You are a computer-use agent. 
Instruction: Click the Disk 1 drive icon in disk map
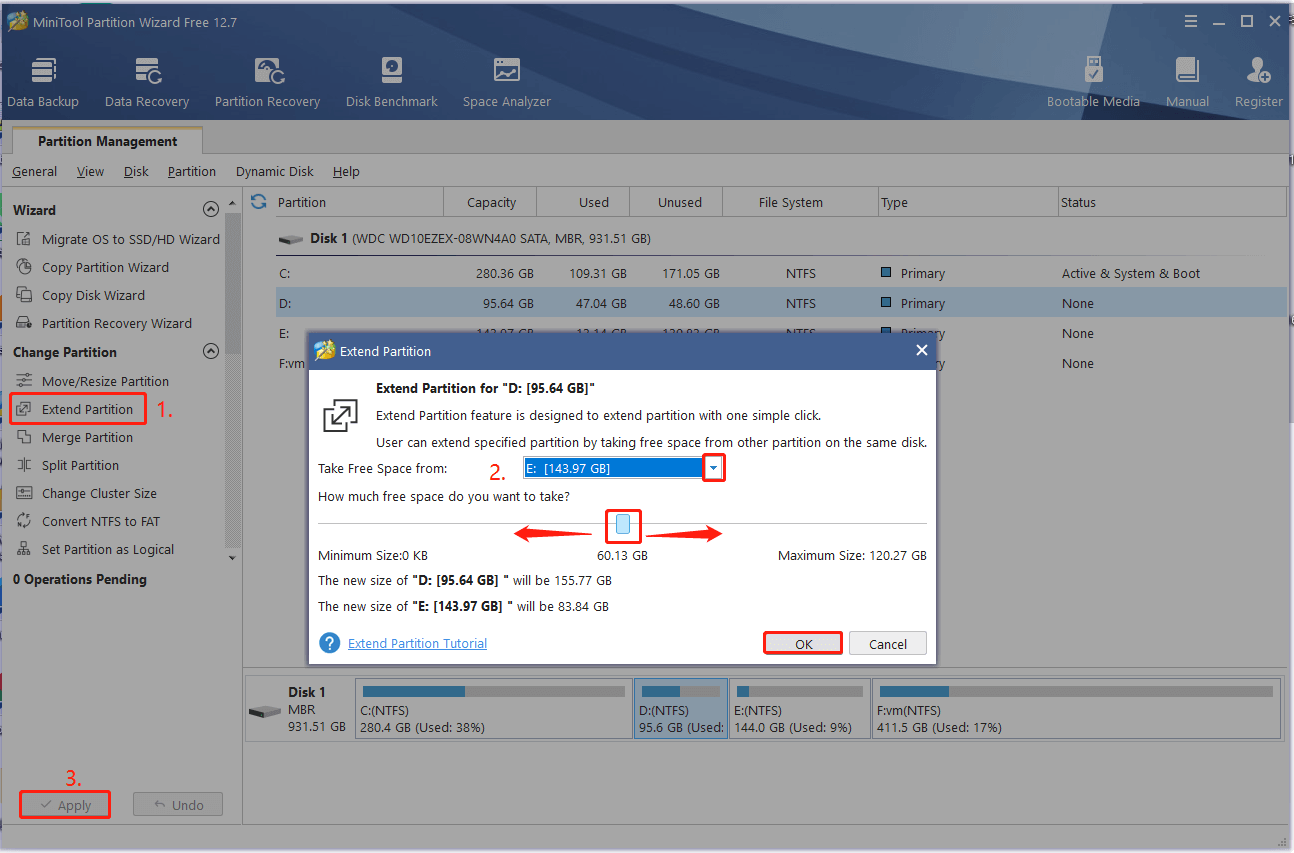tap(265, 711)
